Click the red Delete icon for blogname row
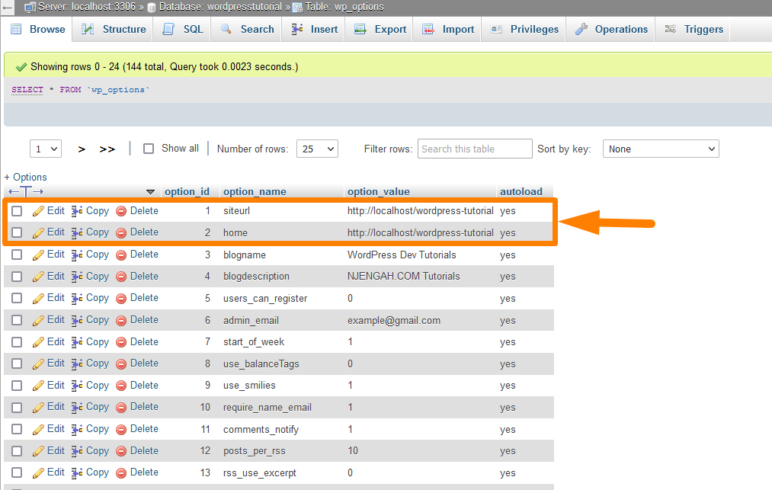772x490 pixels. [x=121, y=255]
